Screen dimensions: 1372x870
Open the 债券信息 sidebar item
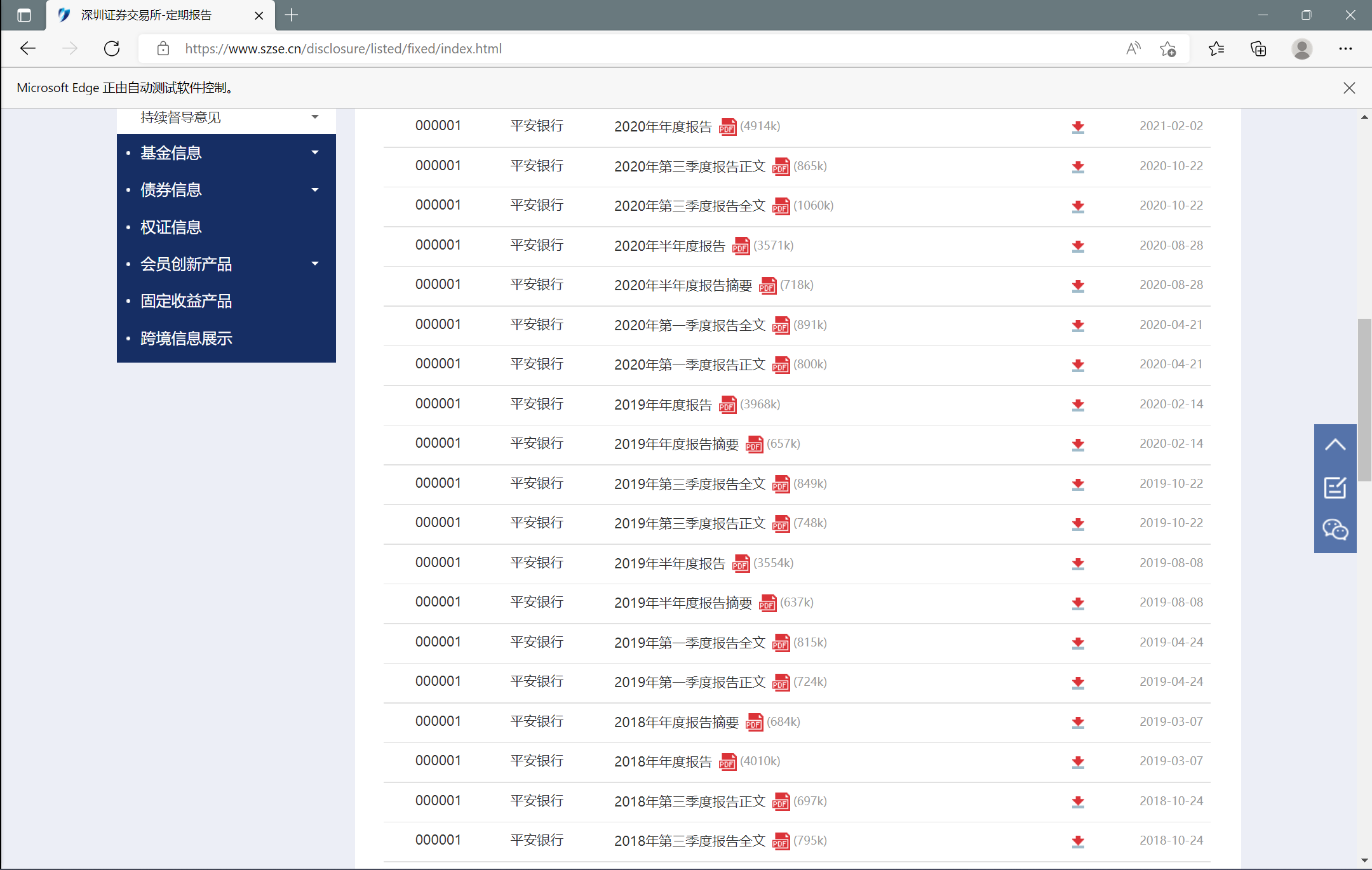[x=171, y=190]
